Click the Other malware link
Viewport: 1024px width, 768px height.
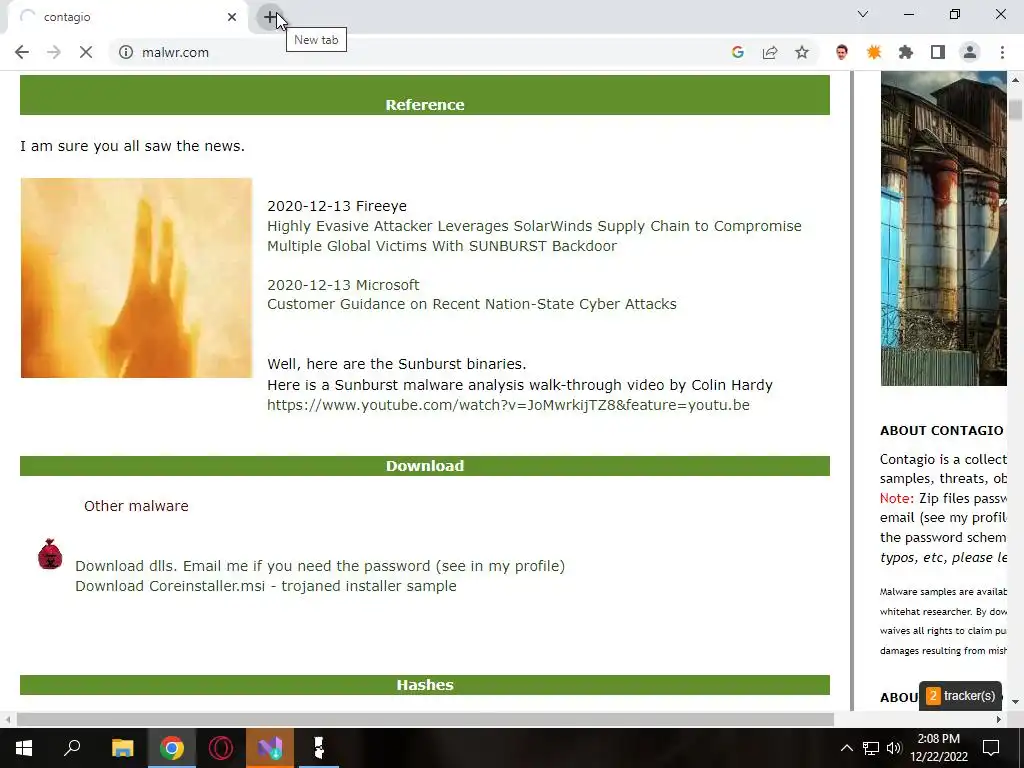click(136, 506)
